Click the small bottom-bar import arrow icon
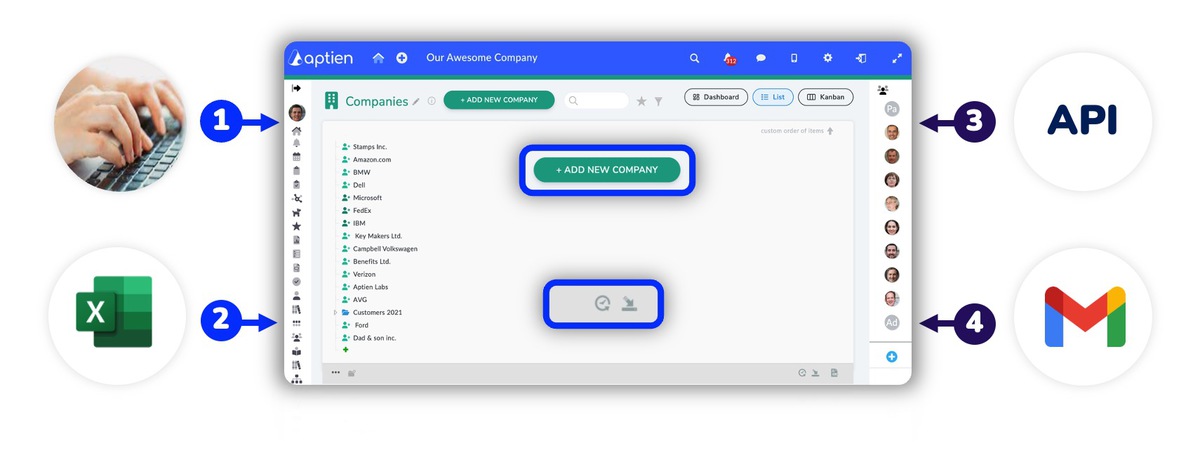 coord(815,373)
